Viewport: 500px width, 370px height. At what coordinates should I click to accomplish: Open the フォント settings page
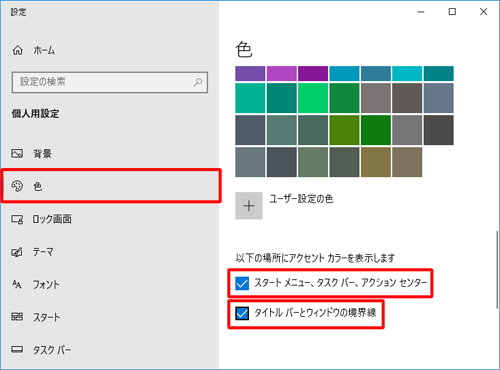(x=46, y=284)
